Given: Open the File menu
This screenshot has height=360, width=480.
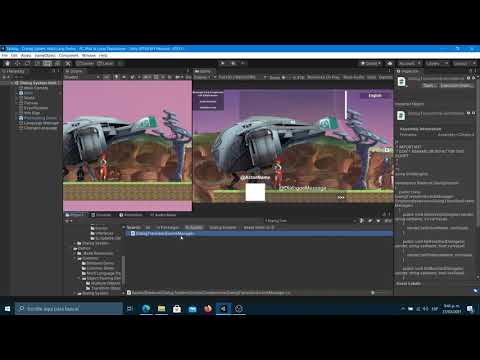Looking at the screenshot, I should [x=5, y=55].
